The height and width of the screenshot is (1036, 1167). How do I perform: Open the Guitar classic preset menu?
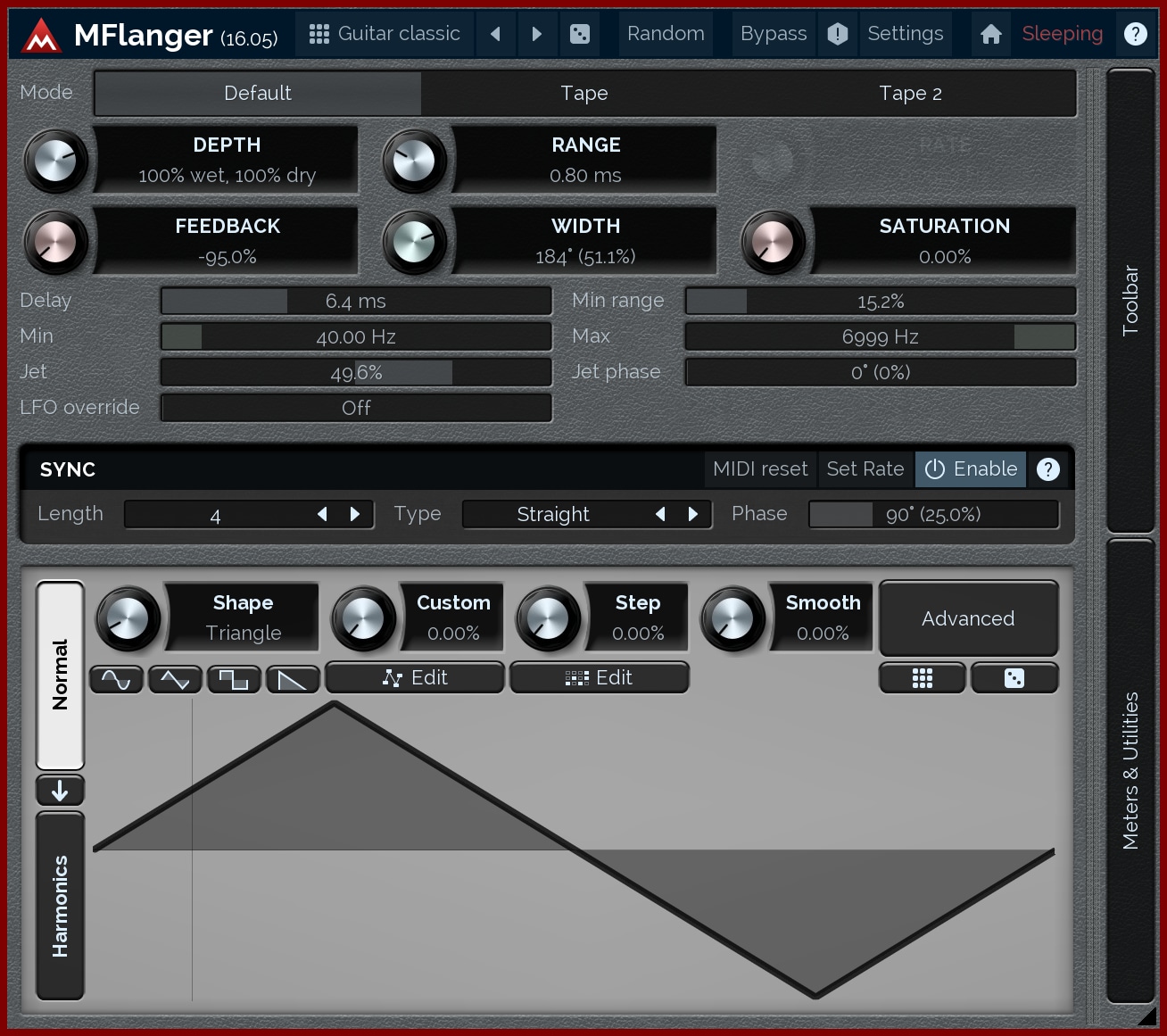click(x=385, y=34)
